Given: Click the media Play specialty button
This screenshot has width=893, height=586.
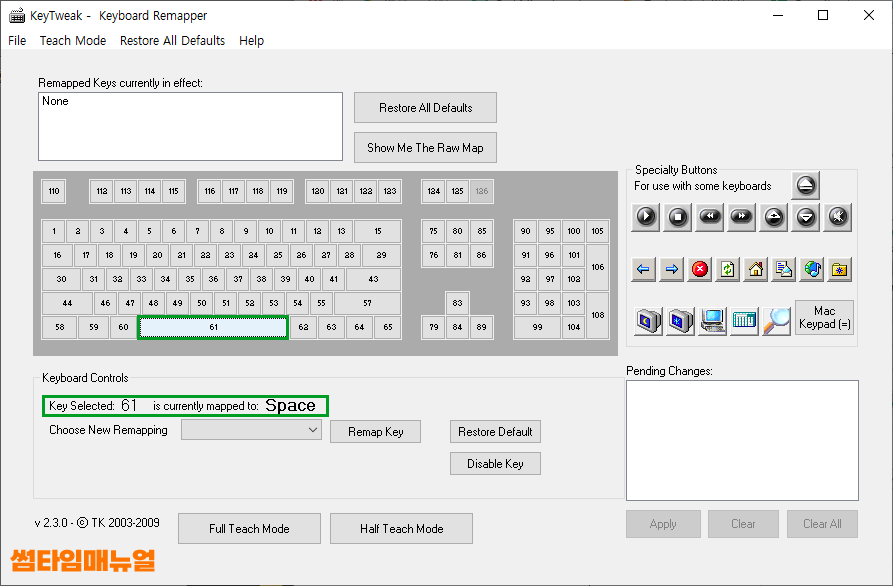Looking at the screenshot, I should [x=646, y=217].
